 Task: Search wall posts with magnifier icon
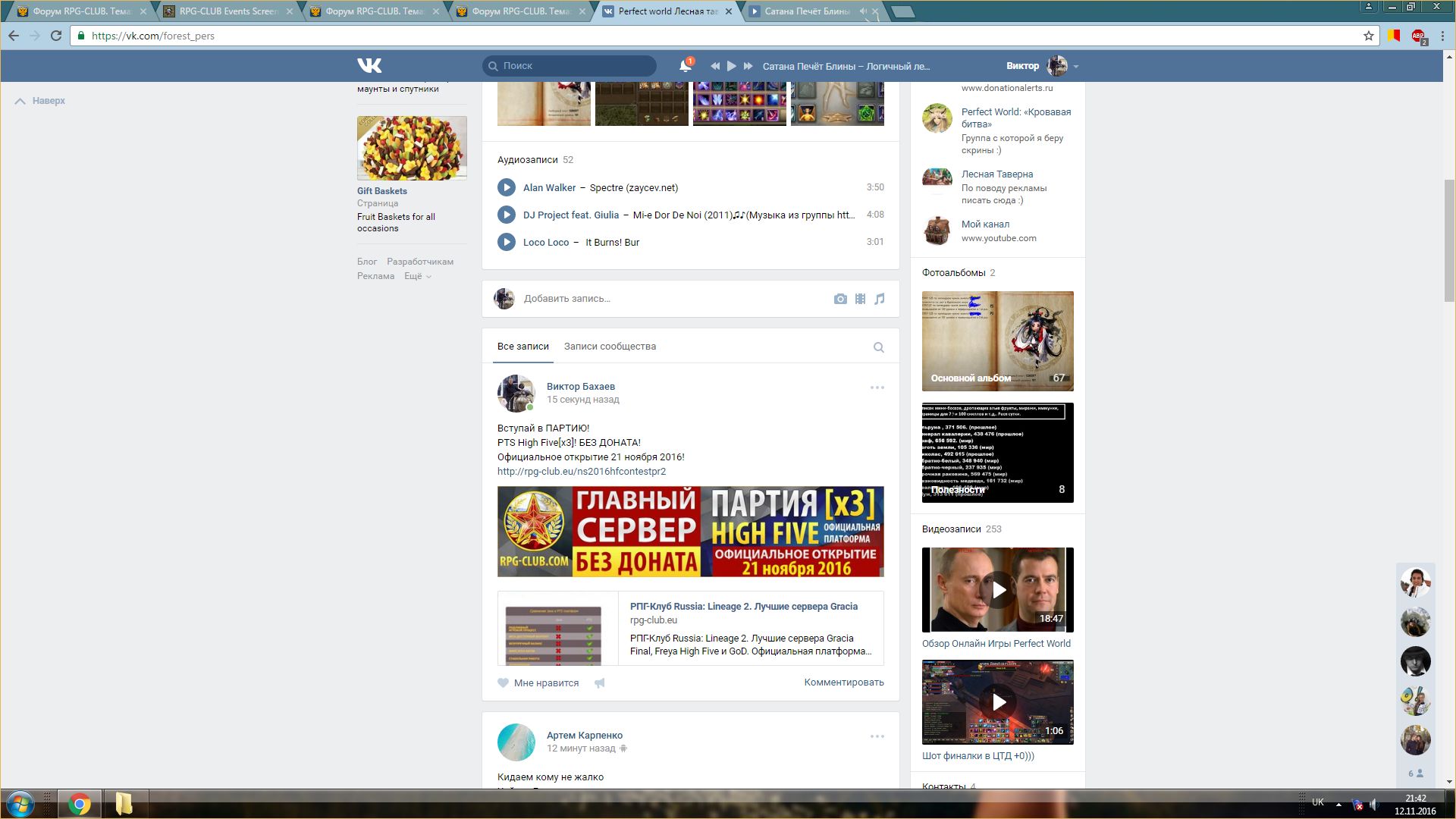click(879, 347)
